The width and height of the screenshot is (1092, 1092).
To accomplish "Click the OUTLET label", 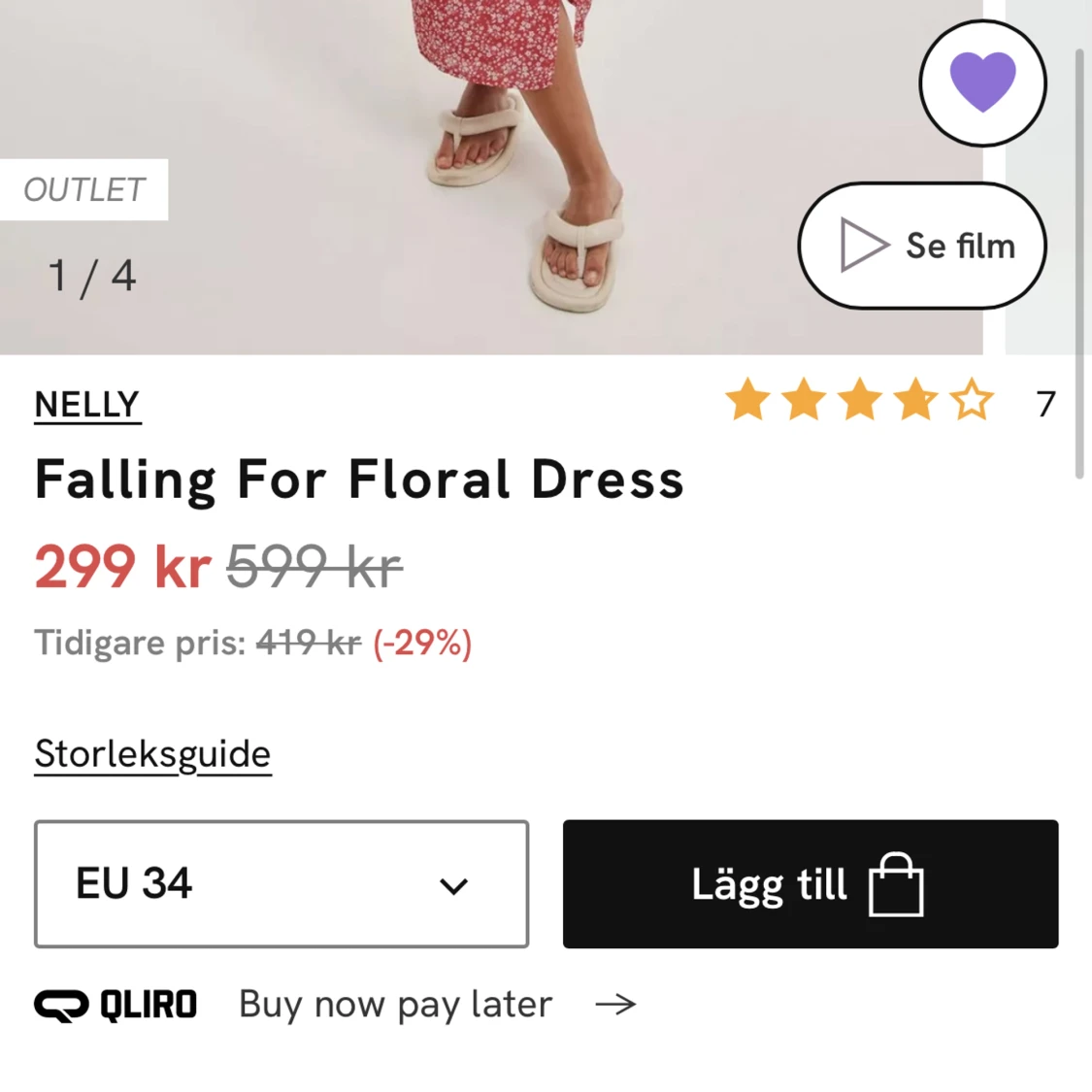I will tap(83, 189).
